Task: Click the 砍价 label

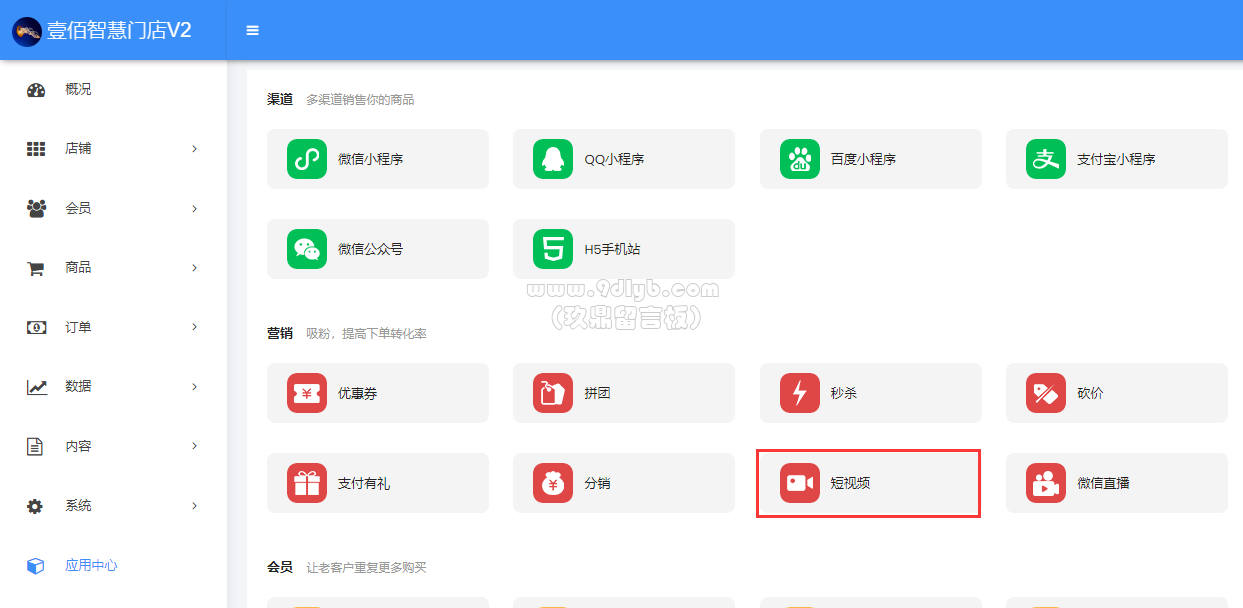Action: click(x=1090, y=393)
